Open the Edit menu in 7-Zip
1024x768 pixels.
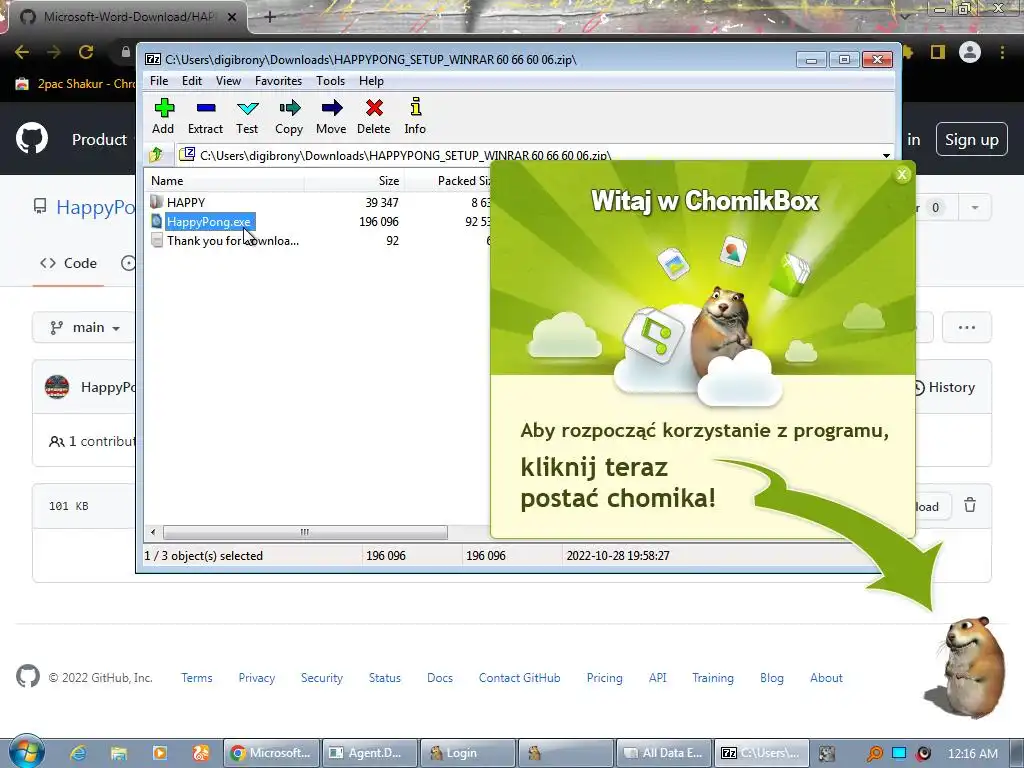point(191,81)
